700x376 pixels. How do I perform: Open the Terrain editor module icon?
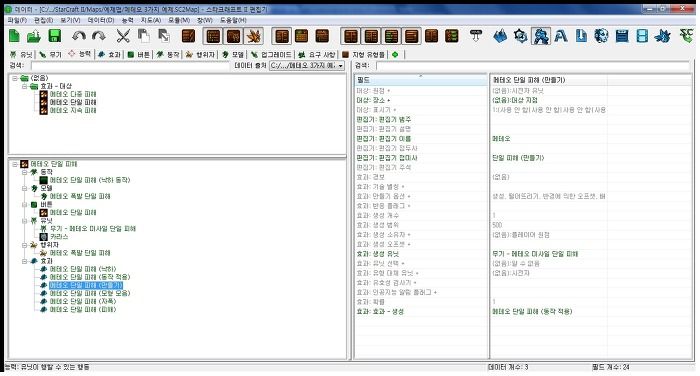pos(500,36)
